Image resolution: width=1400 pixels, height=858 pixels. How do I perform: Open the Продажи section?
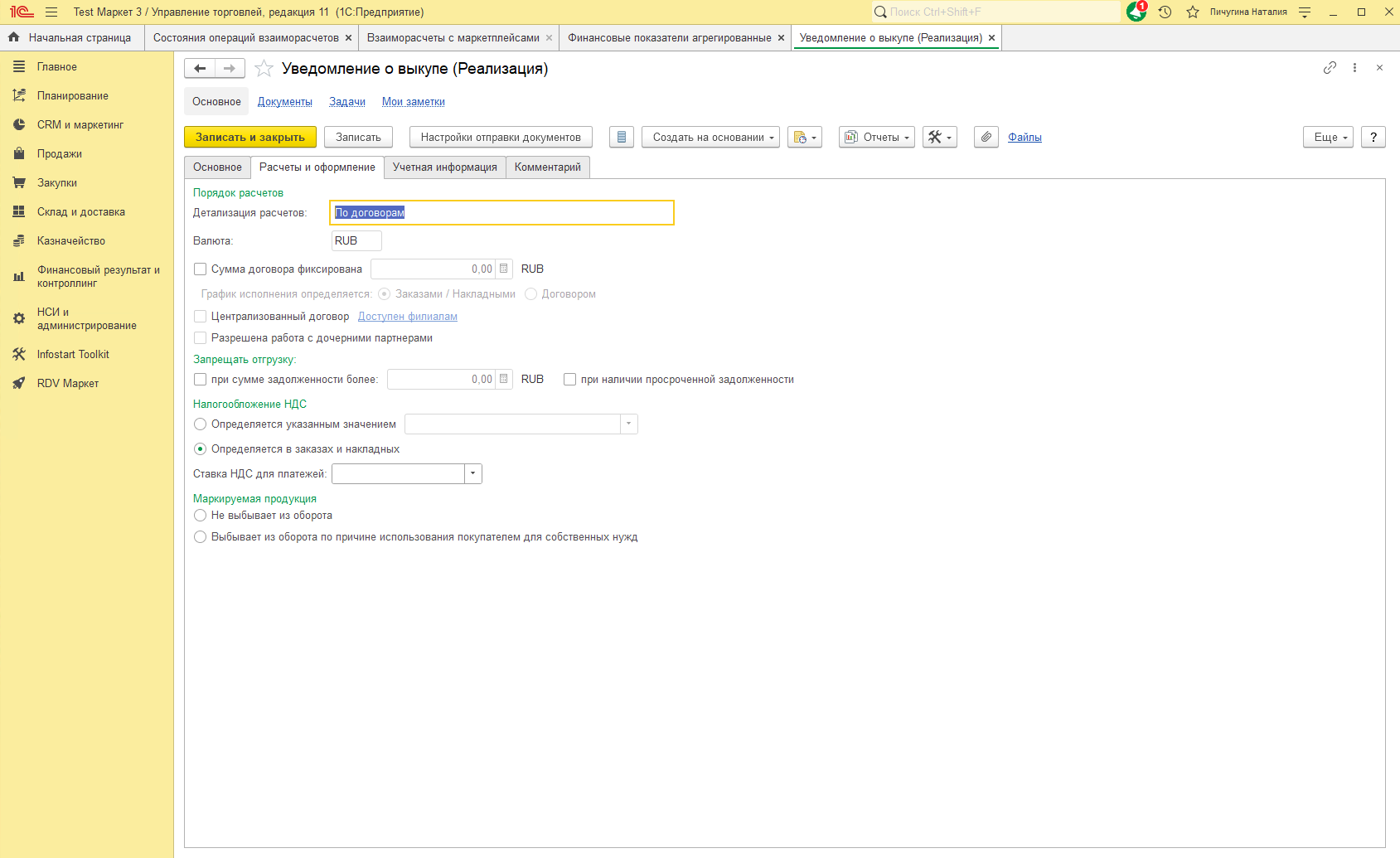[x=60, y=154]
